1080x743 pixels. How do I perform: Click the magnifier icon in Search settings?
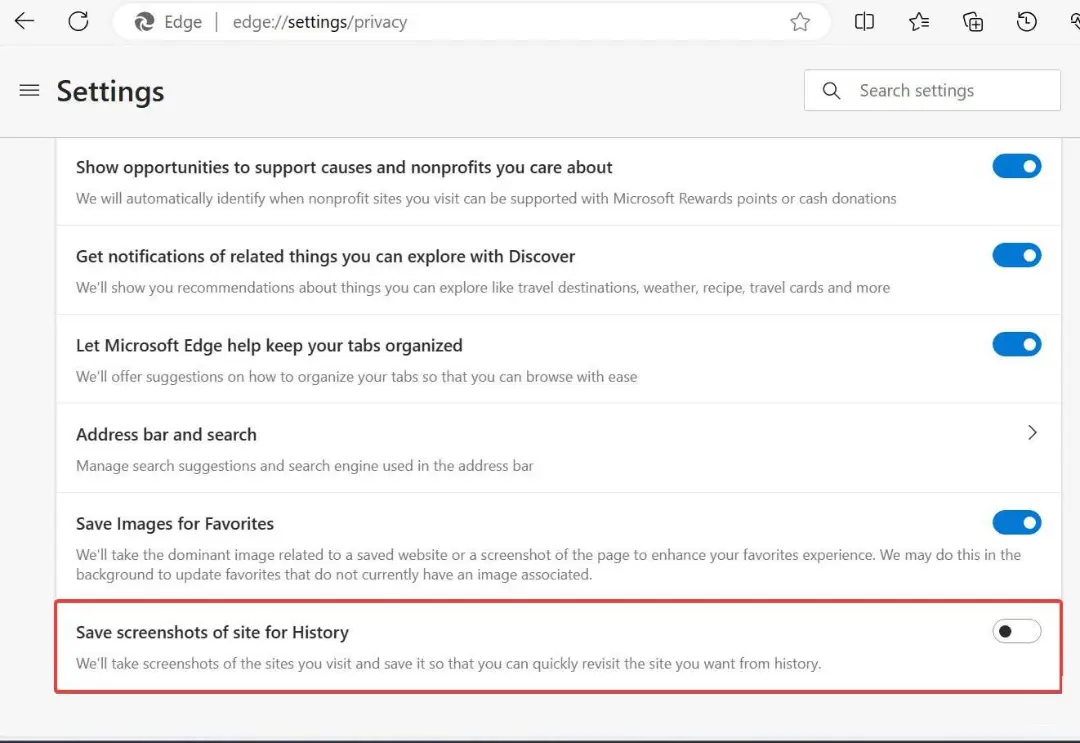pos(831,90)
